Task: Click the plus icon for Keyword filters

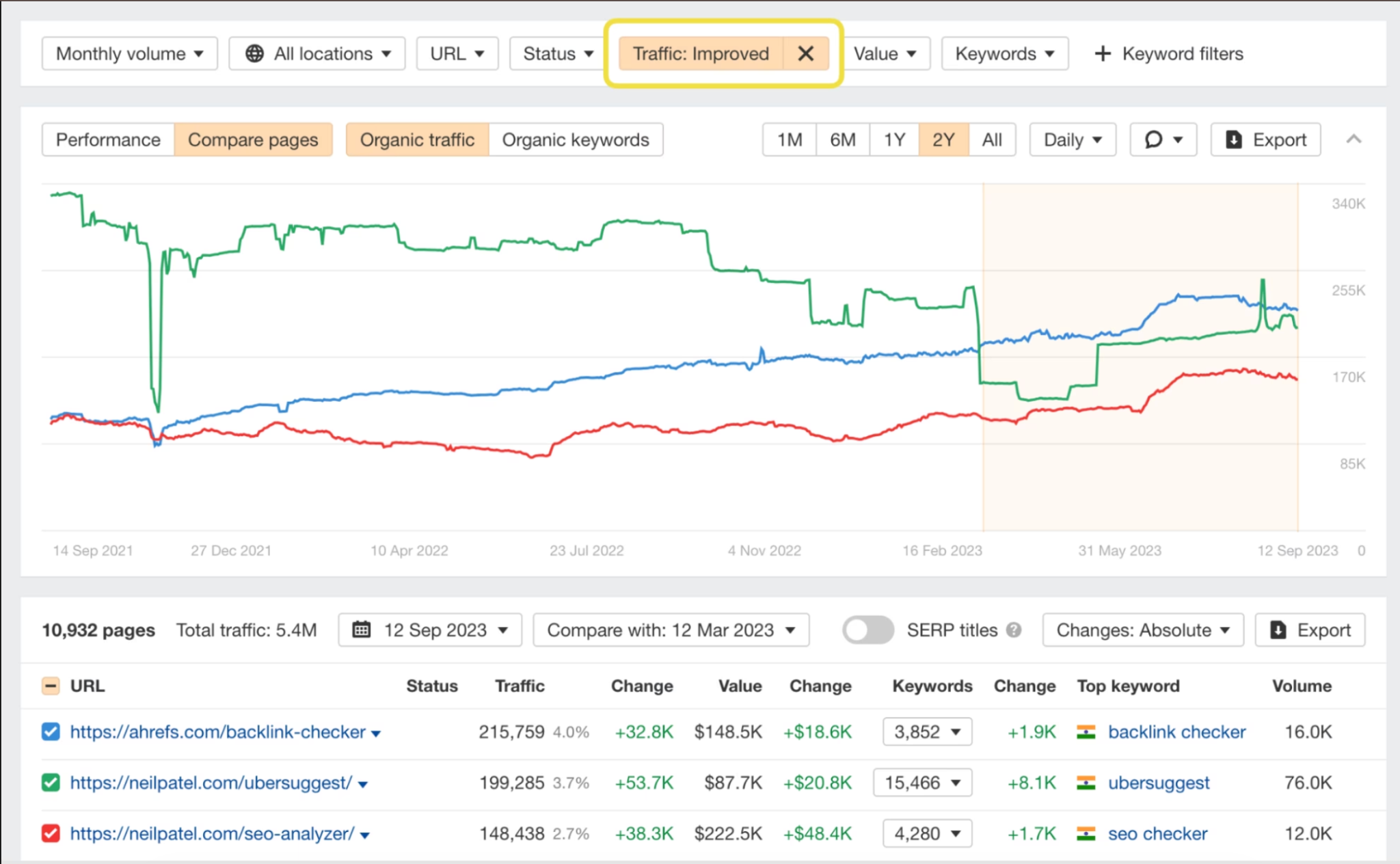Action: [x=1102, y=53]
